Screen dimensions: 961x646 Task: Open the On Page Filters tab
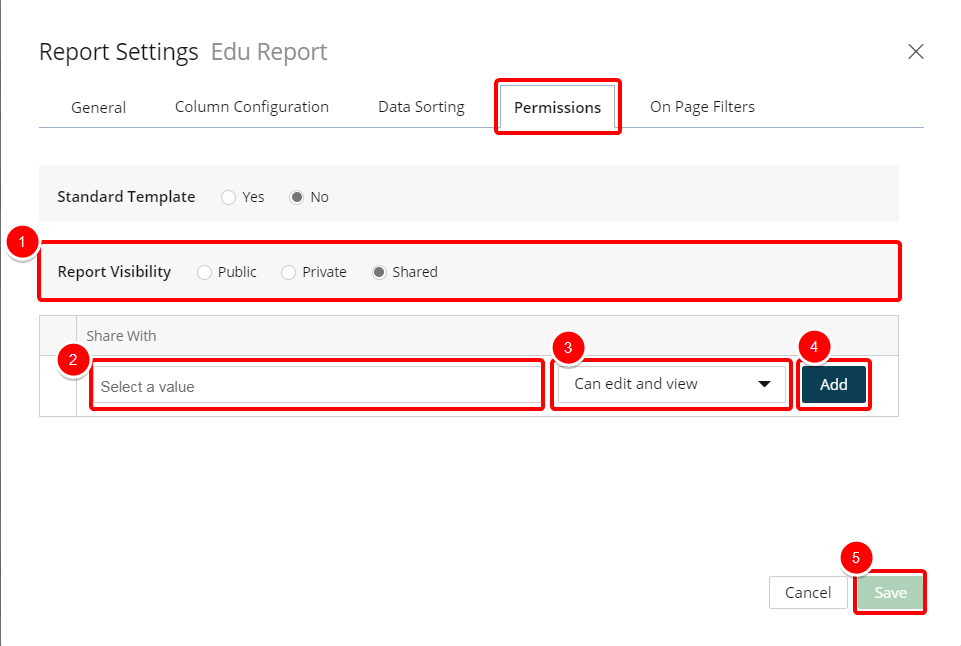click(x=702, y=107)
